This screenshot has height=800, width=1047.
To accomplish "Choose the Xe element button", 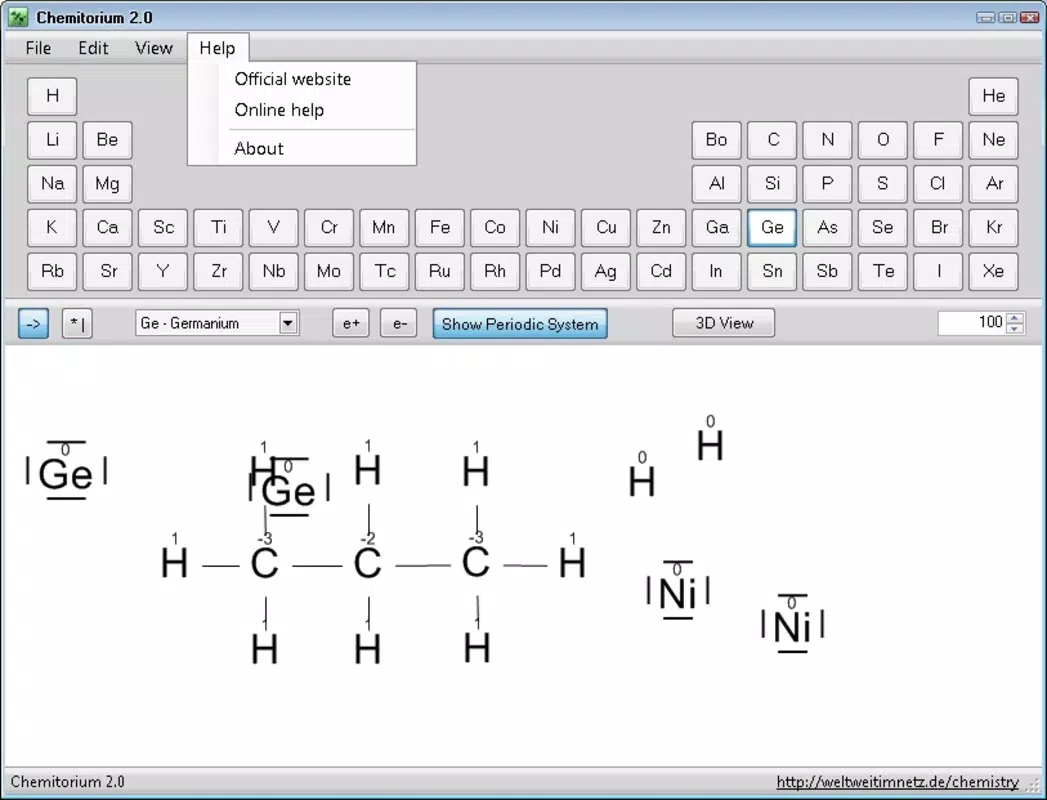I will [x=994, y=272].
